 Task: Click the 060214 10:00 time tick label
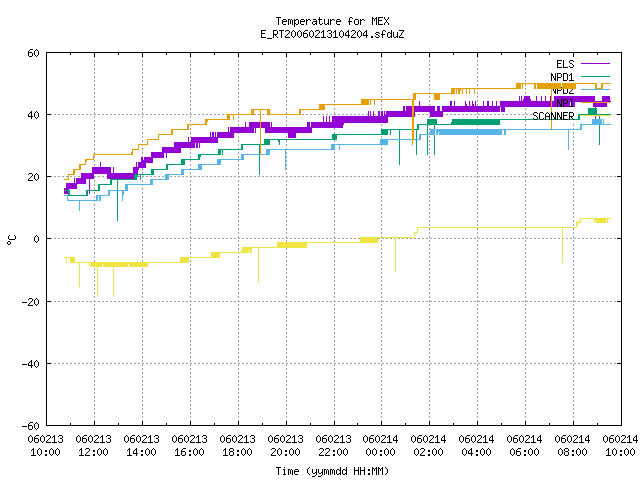coord(620,446)
